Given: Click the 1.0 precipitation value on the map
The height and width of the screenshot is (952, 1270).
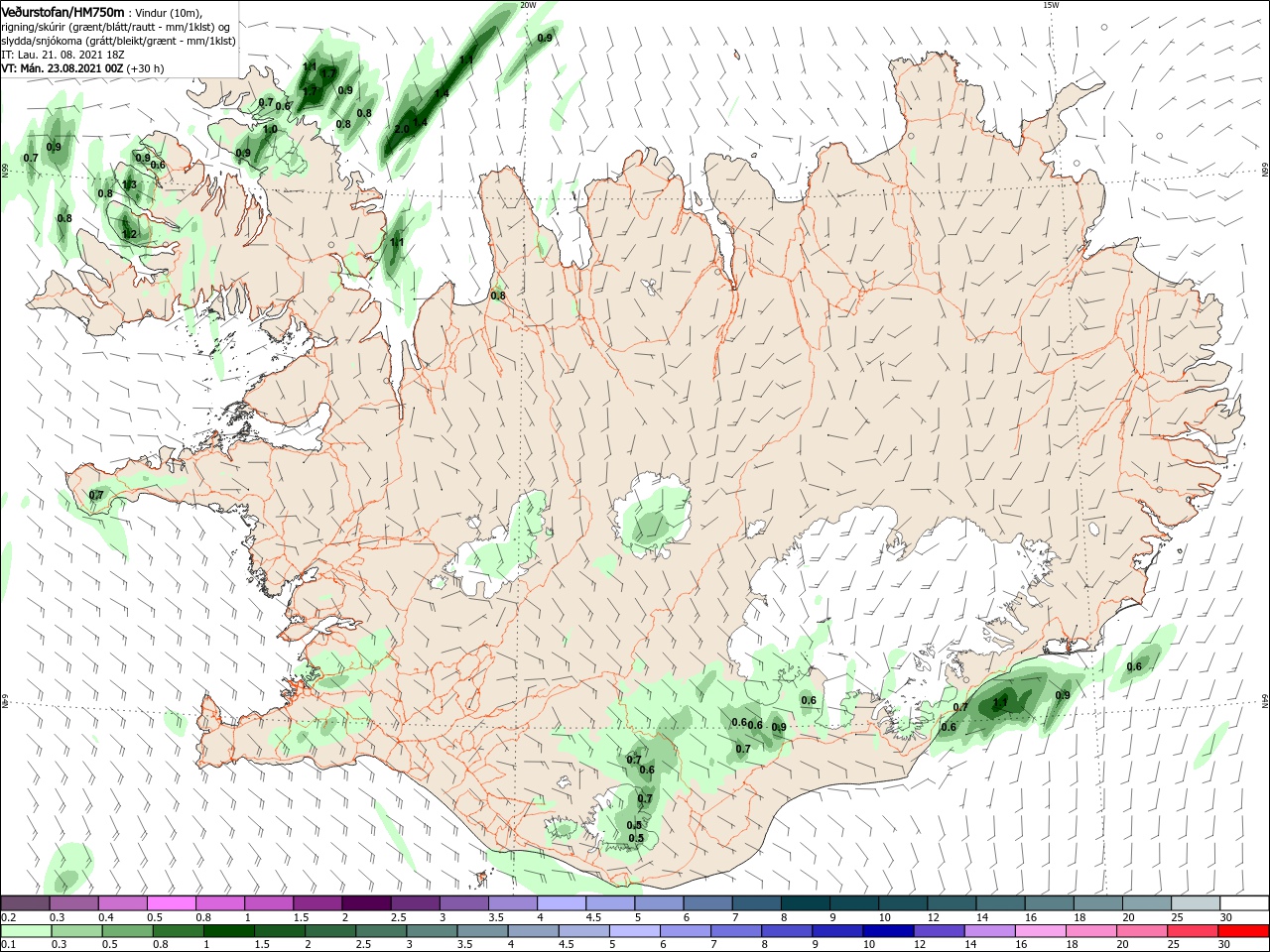Looking at the screenshot, I should 270,129.
